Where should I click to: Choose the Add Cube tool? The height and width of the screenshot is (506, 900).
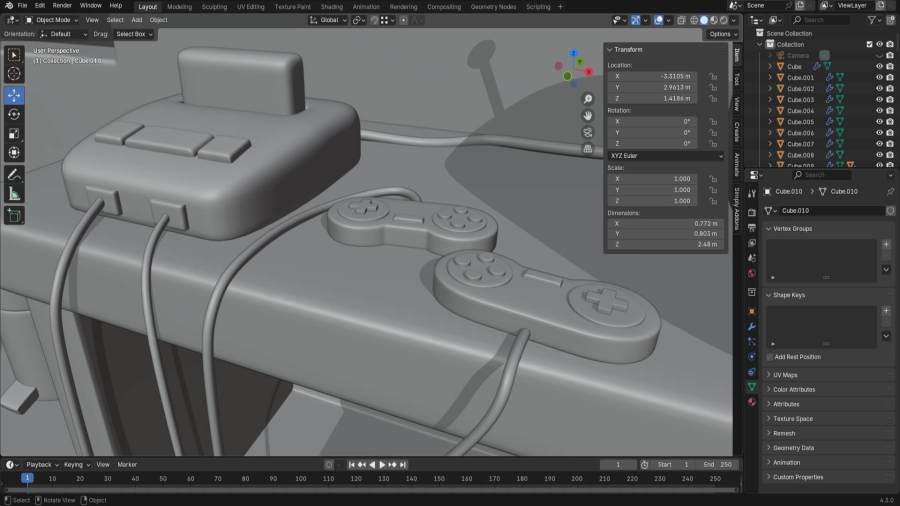[14, 215]
